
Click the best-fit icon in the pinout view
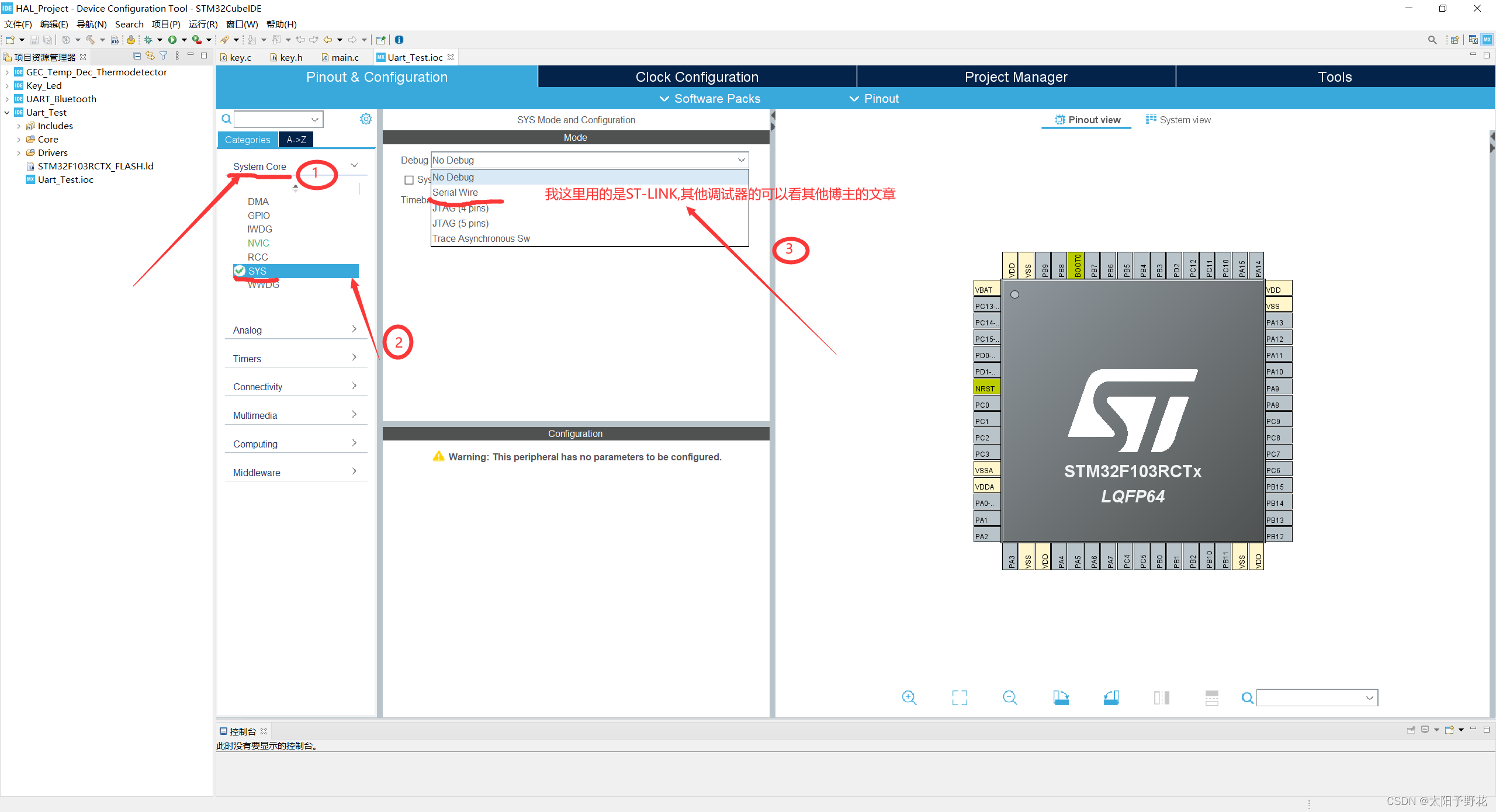point(960,698)
